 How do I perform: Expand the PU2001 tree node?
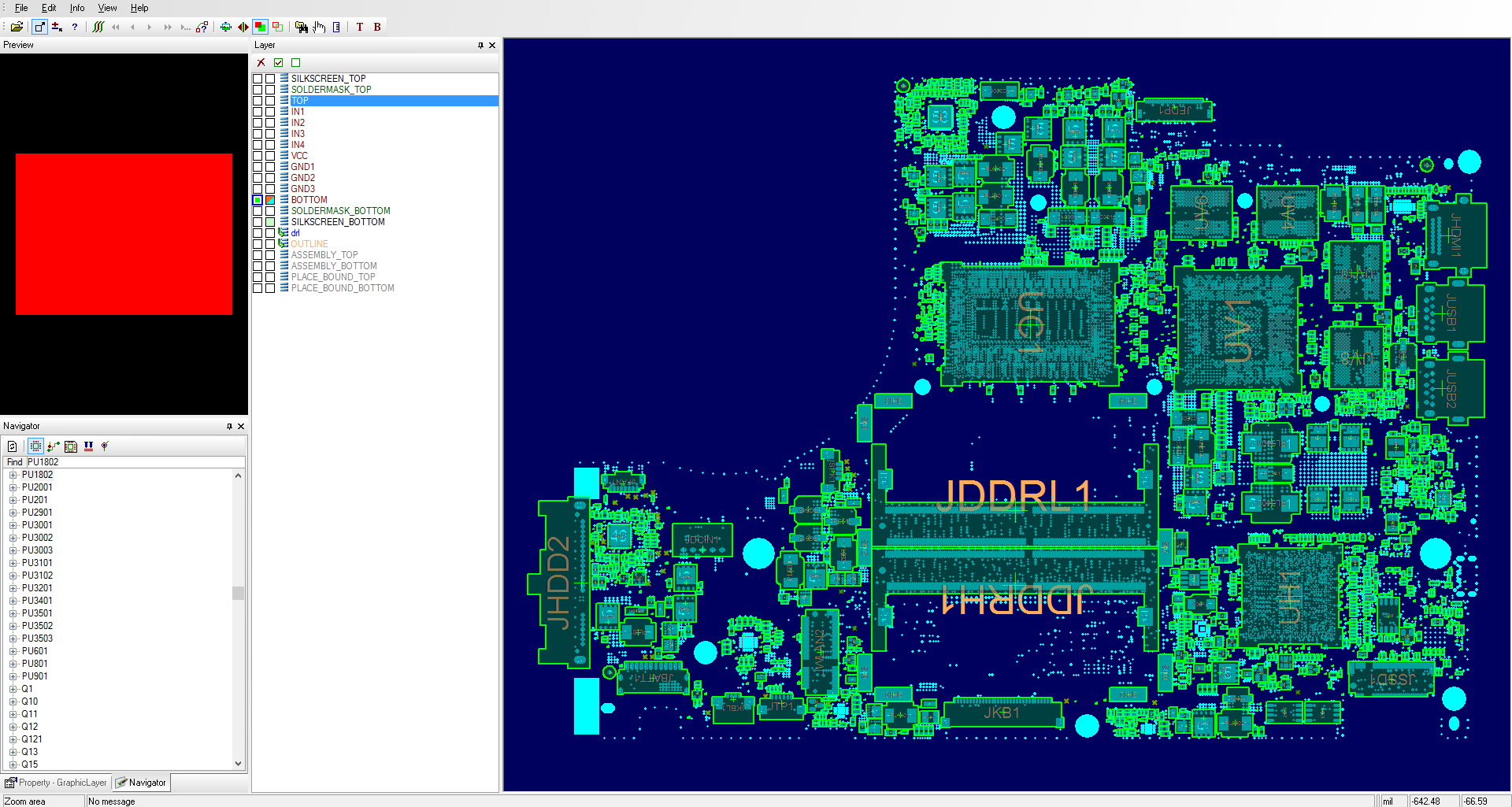point(13,487)
